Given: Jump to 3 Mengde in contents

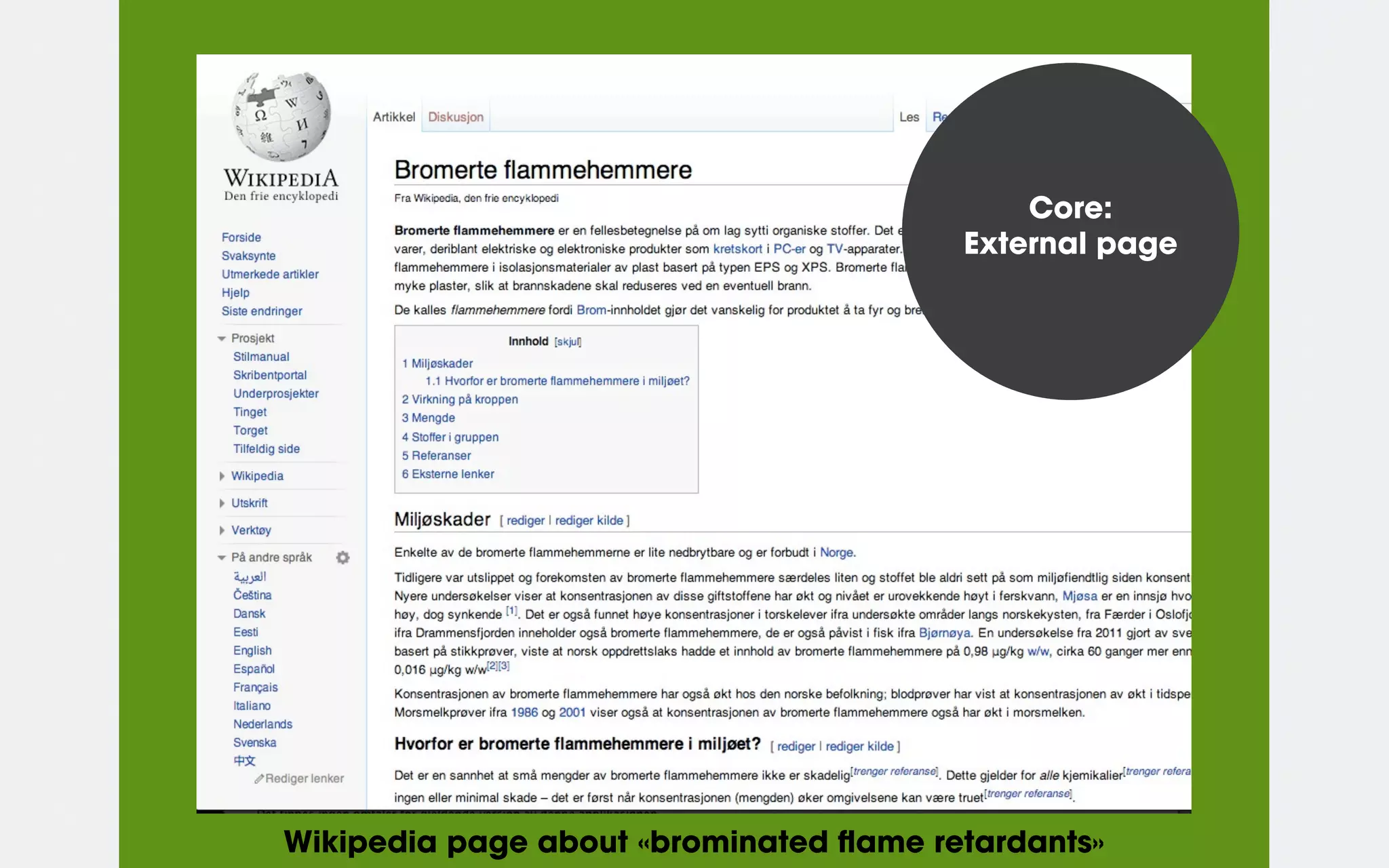Looking at the screenshot, I should [428, 418].
